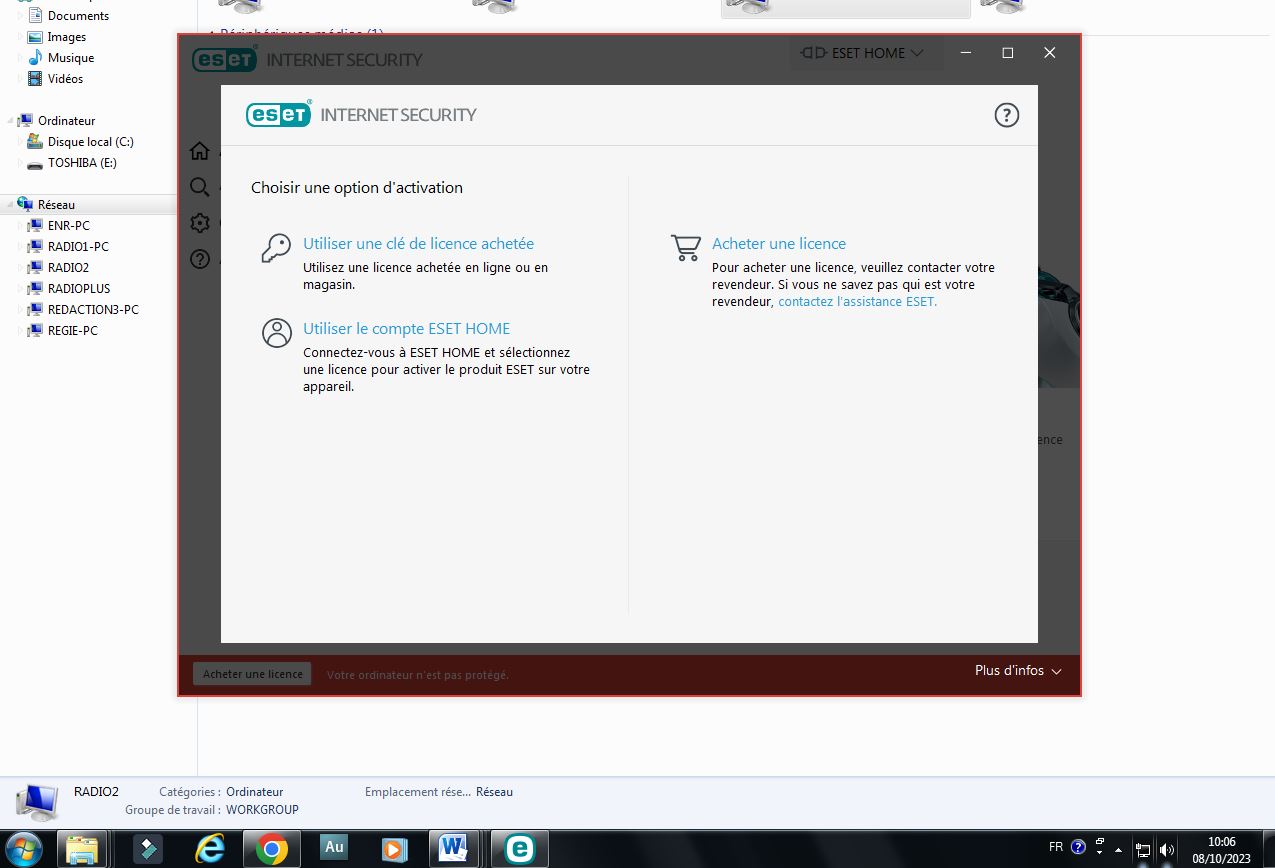The image size is (1275, 868).
Task: Click the key icon for license key
Action: click(276, 248)
